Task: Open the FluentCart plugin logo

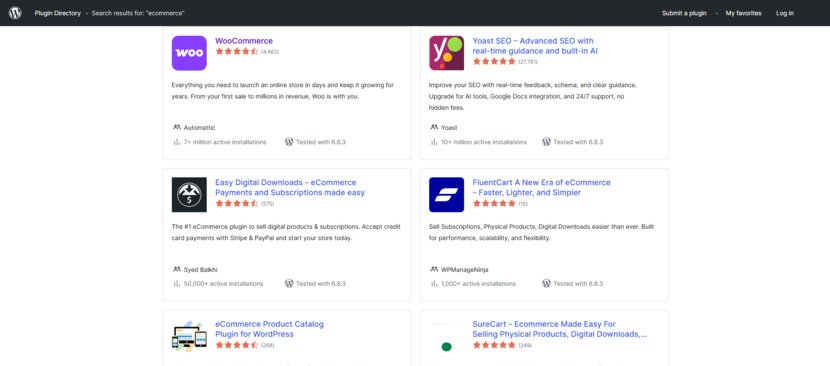Action: (x=446, y=194)
